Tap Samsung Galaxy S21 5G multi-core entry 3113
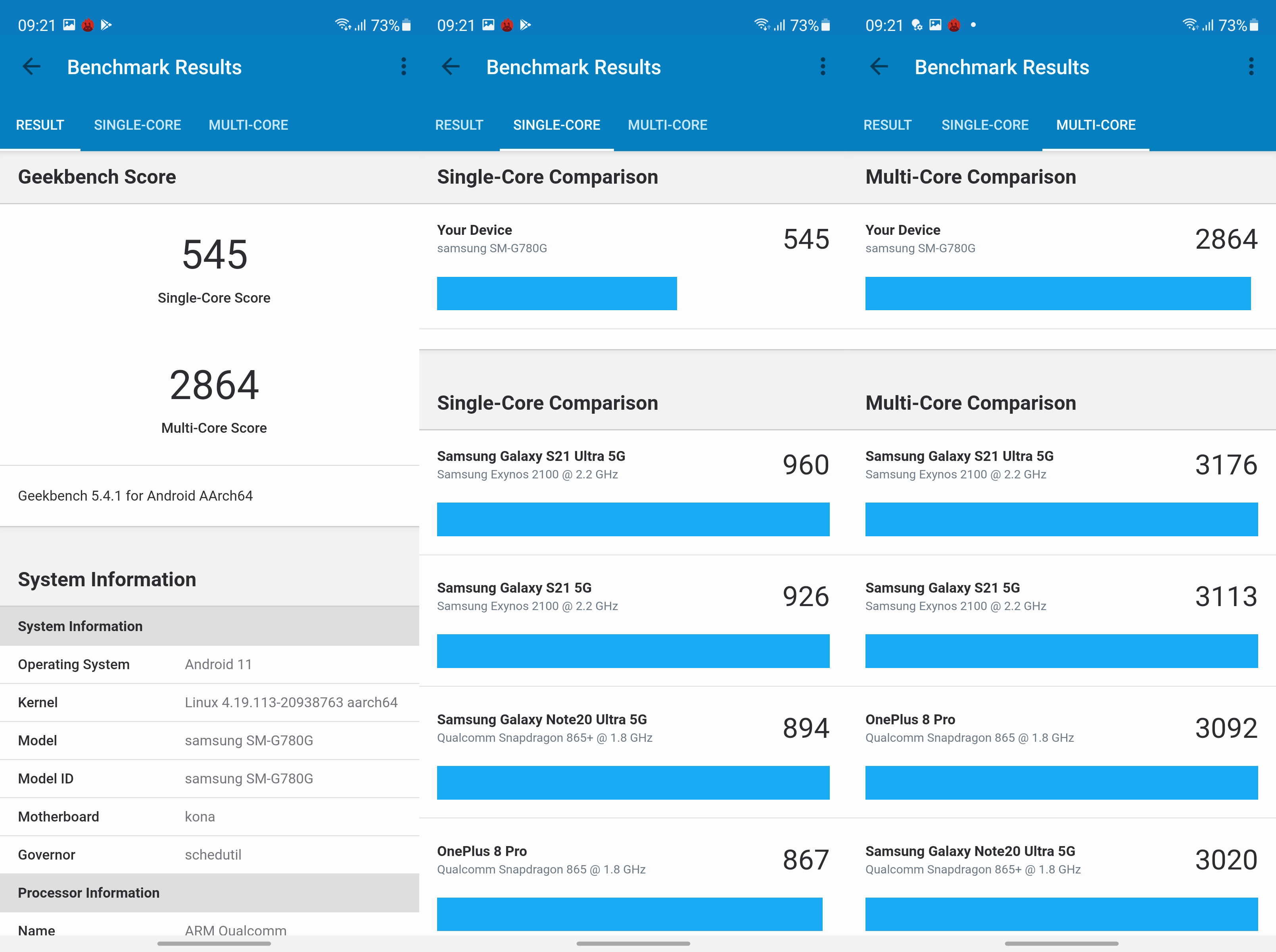Screen dimensions: 1276x952 [x=1062, y=621]
